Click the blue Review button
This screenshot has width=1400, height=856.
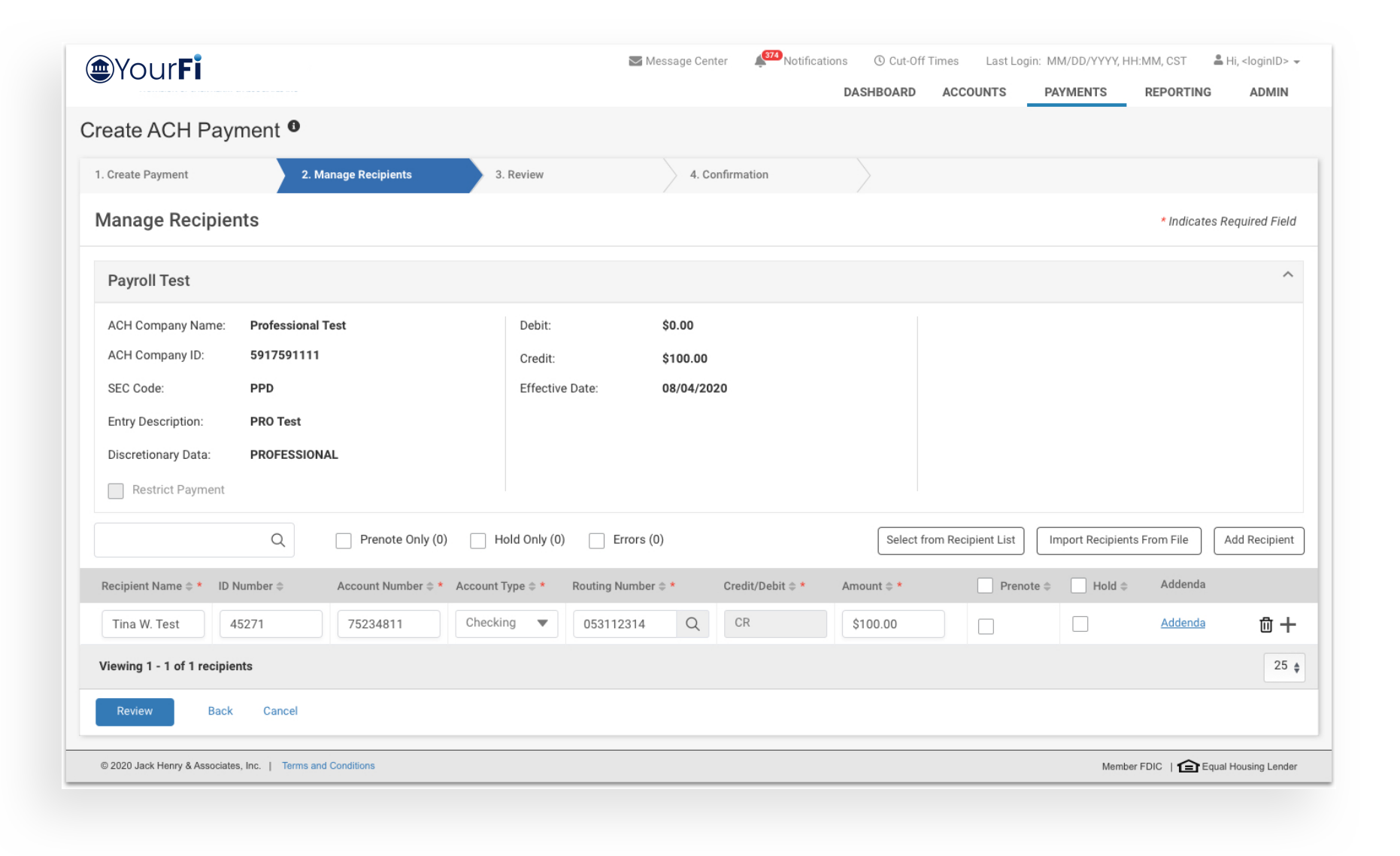point(135,711)
